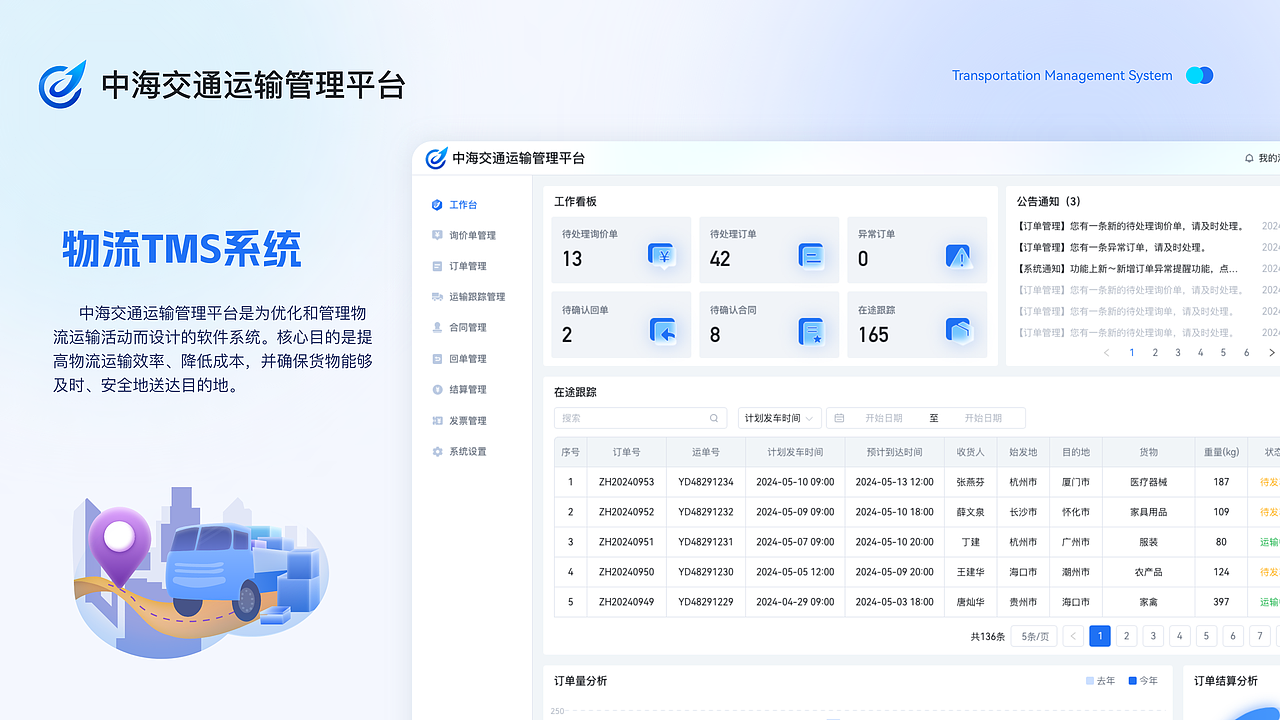The height and width of the screenshot is (720, 1280).
Task: Open the 计划发车时间 dropdown
Action: click(780, 418)
